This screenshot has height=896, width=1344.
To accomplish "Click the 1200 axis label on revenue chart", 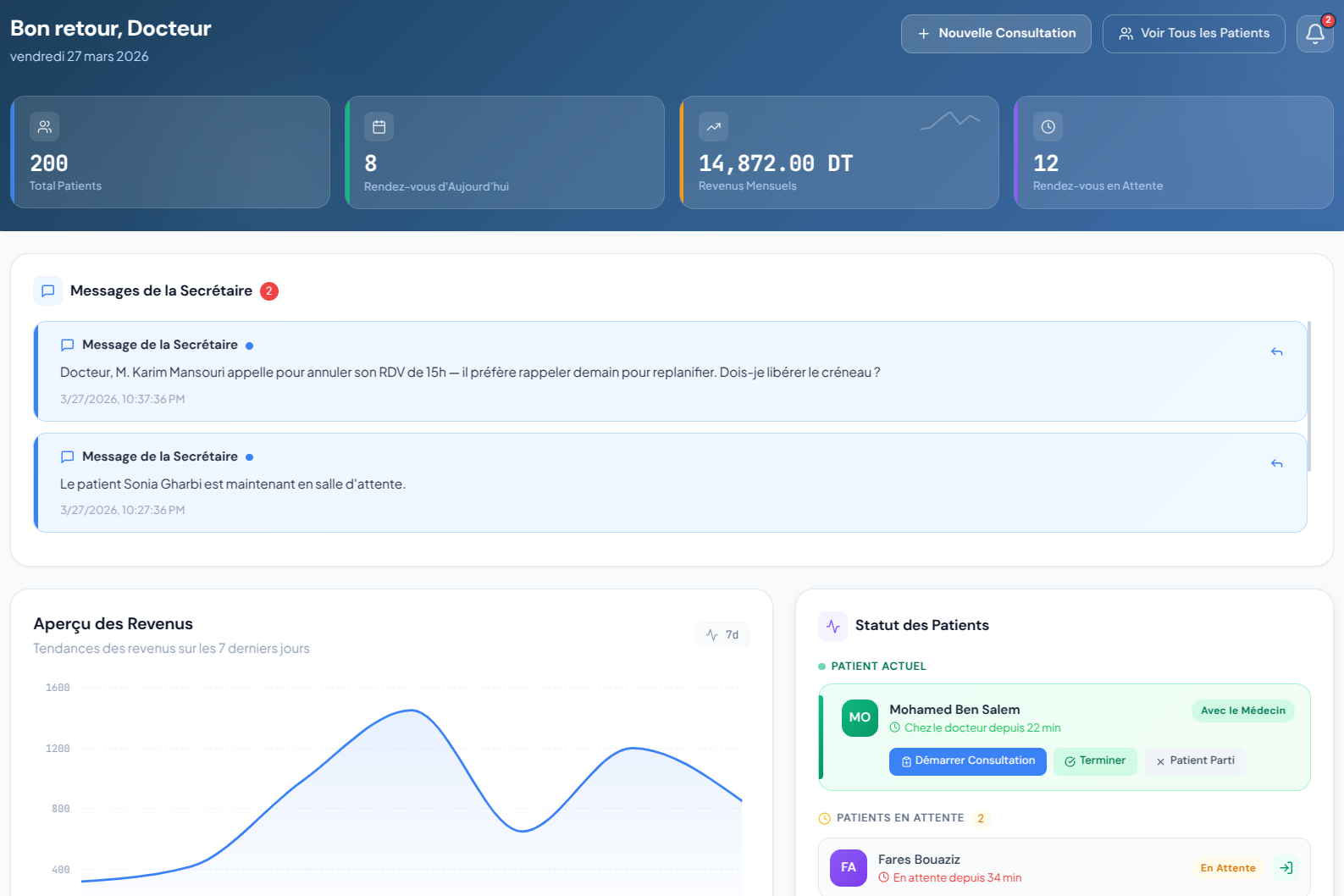I will pyautogui.click(x=58, y=749).
